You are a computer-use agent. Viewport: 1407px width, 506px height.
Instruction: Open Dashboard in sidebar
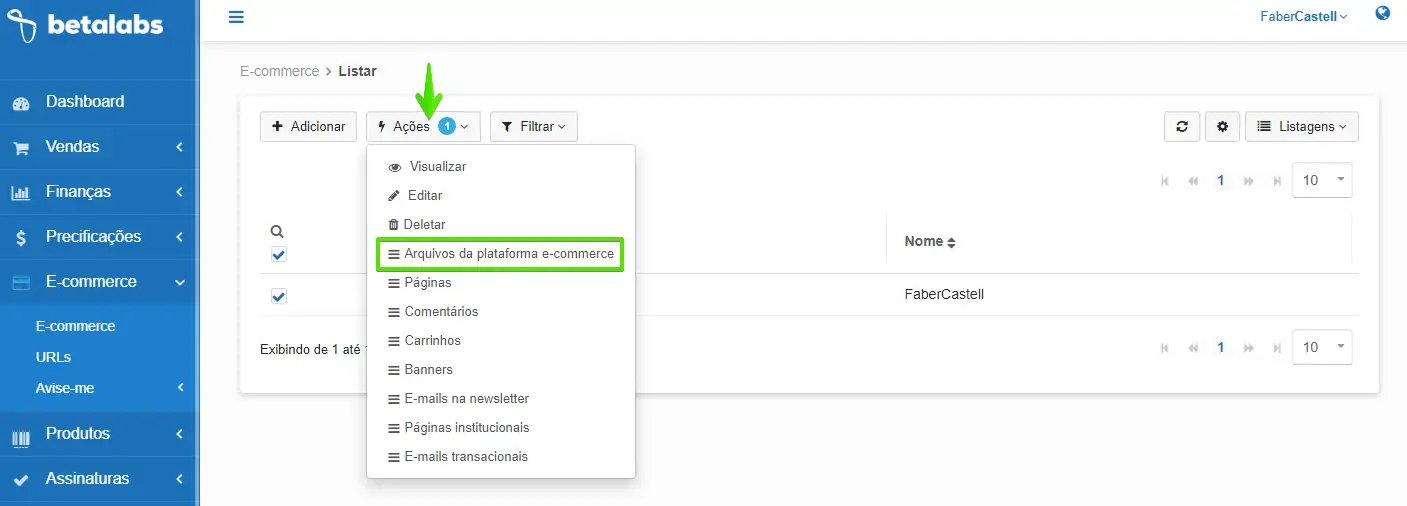coord(85,102)
